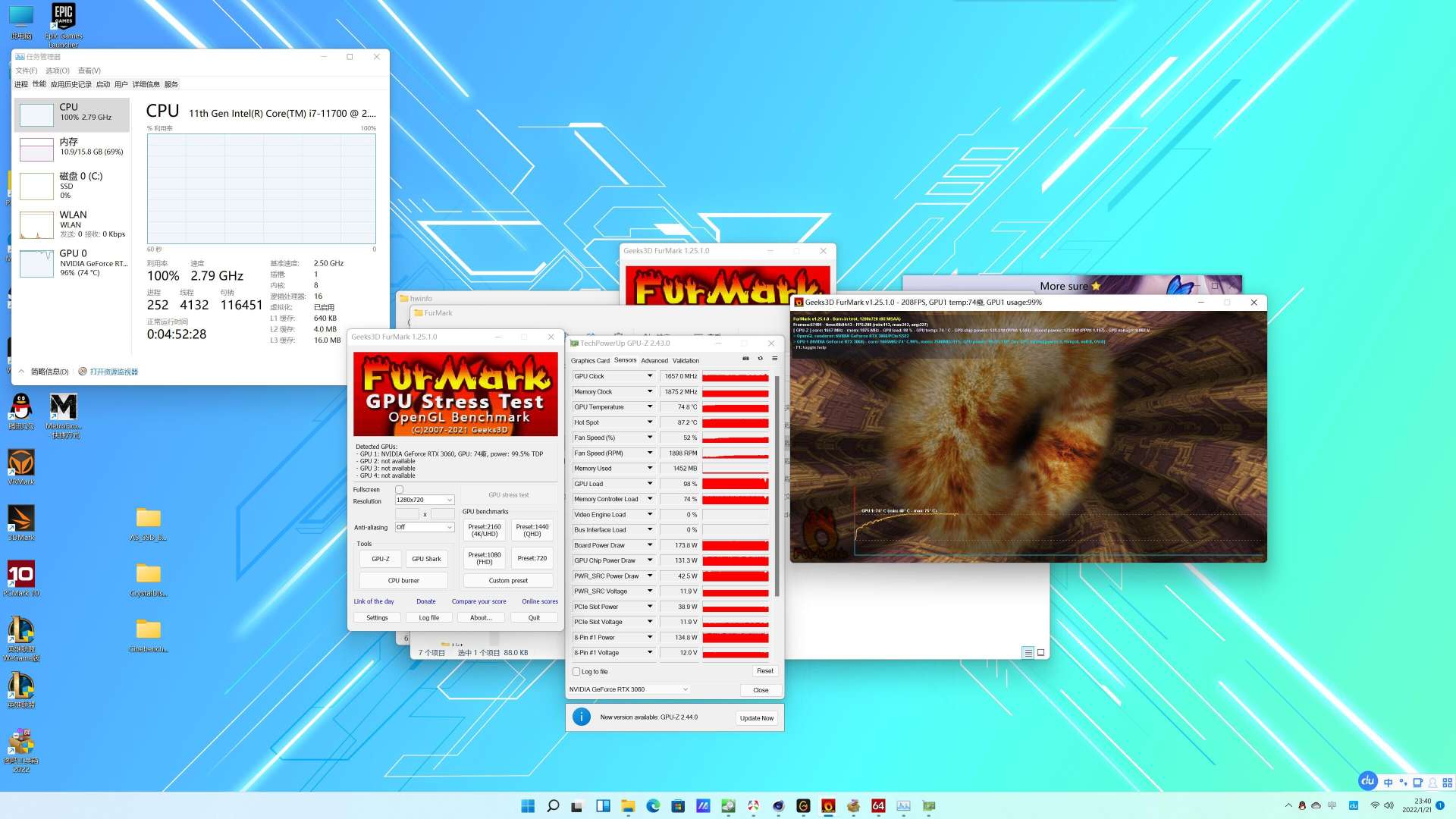This screenshot has height=819, width=1456.
Task: Click GPU-Z refresh icon
Action: (x=760, y=359)
